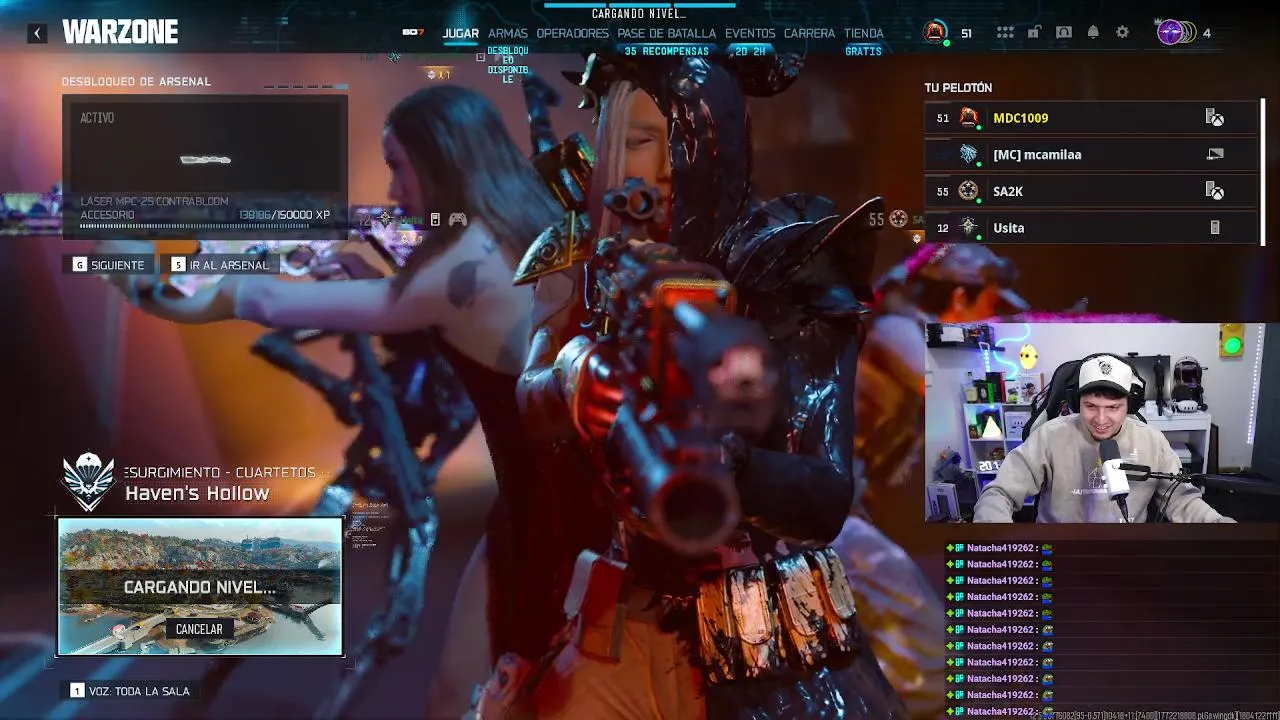
Task: Click the SIGUIENTE button
Action: (109, 265)
